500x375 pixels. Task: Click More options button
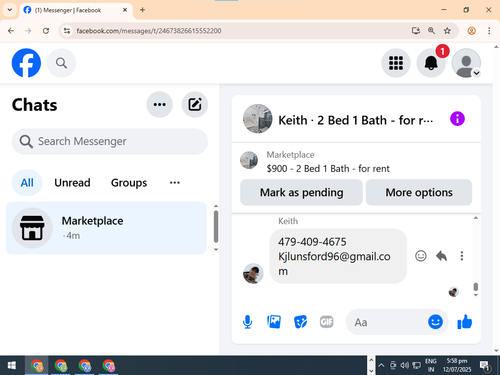pos(419,192)
